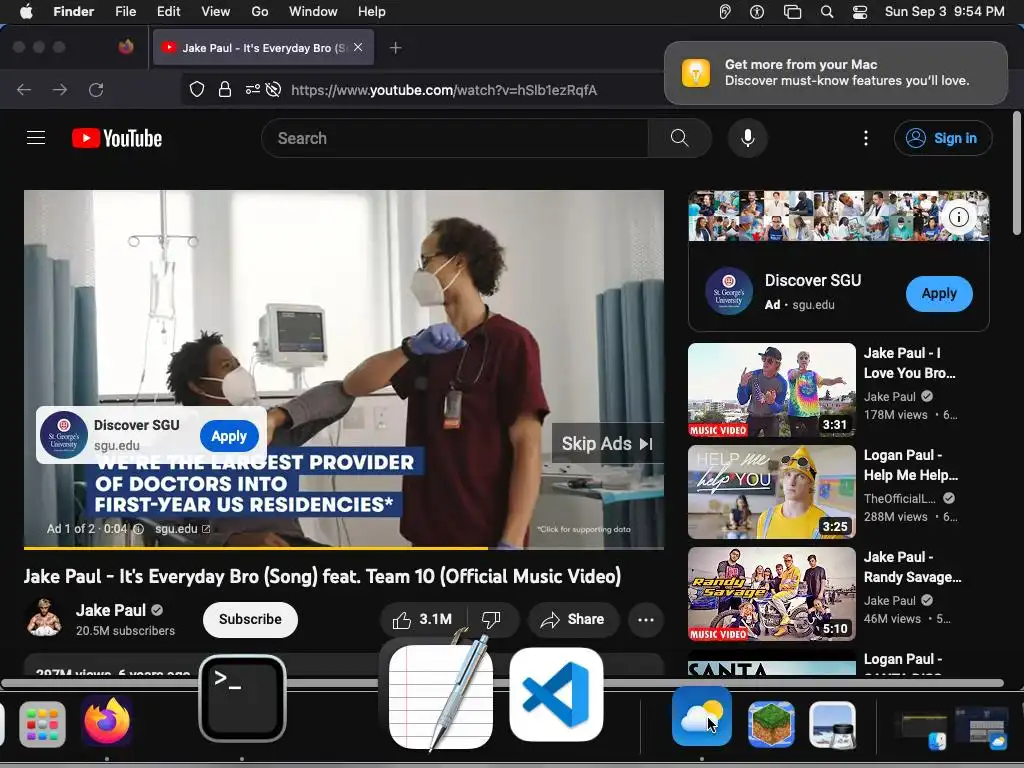This screenshot has height=768, width=1024.
Task: Open a new browser tab
Action: pyautogui.click(x=395, y=48)
